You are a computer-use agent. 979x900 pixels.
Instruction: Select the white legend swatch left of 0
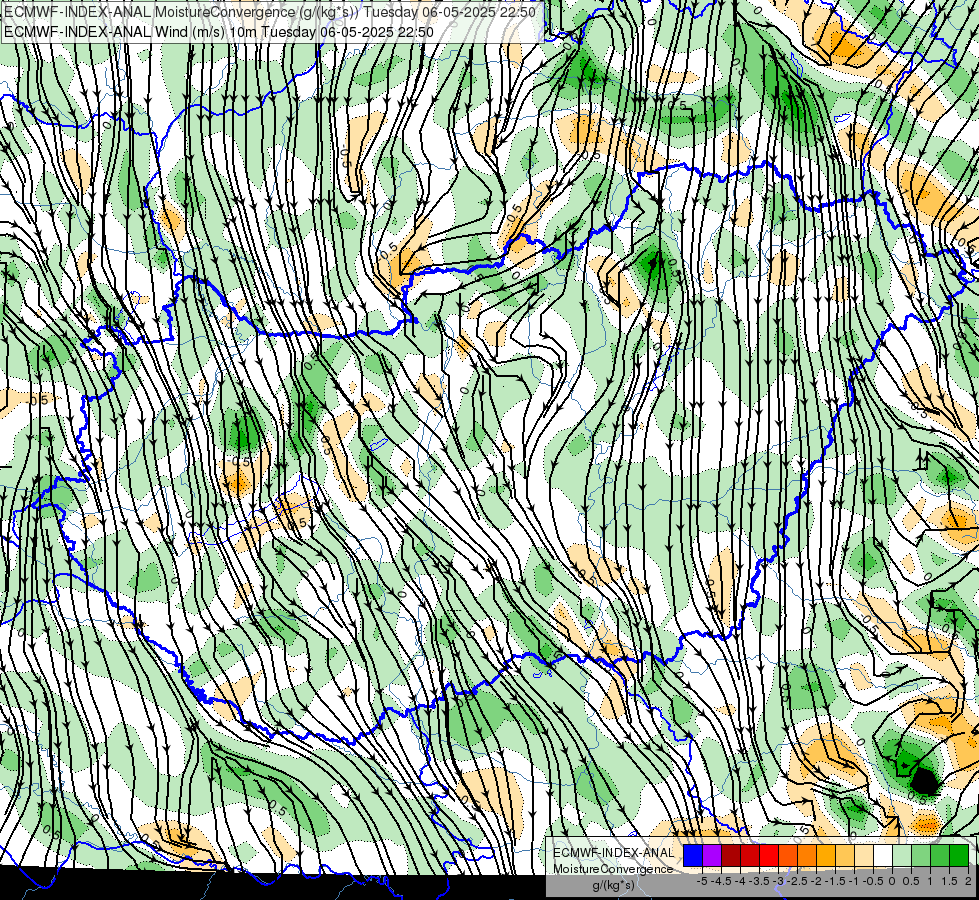(883, 856)
